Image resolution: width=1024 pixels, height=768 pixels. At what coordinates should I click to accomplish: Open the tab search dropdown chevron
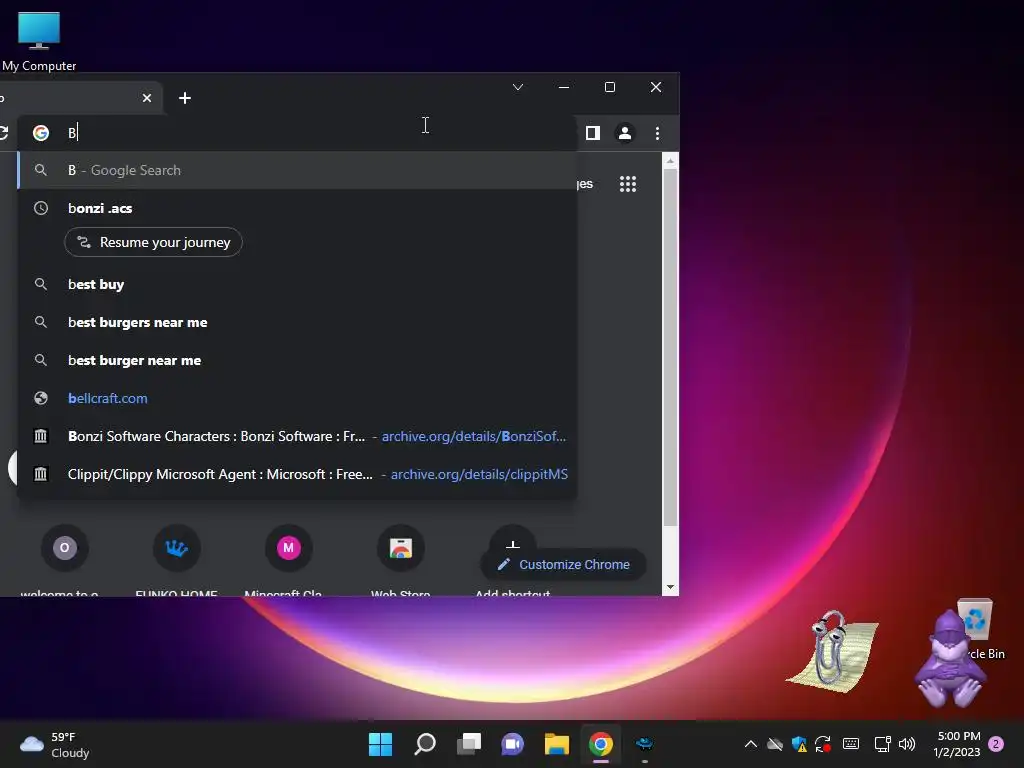518,87
